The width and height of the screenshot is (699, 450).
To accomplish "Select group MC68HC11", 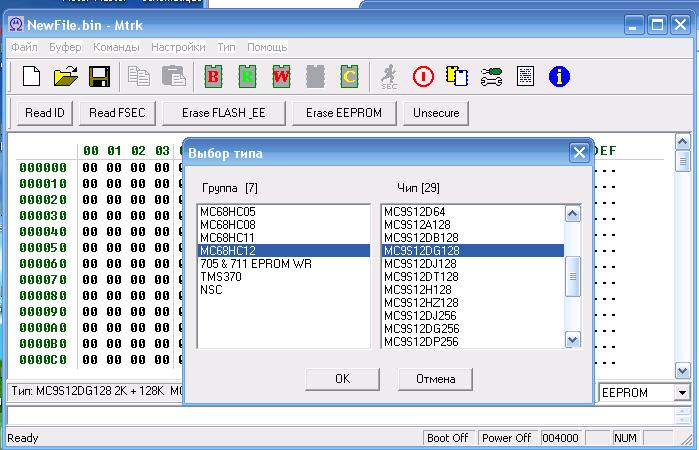I will click(284, 238).
